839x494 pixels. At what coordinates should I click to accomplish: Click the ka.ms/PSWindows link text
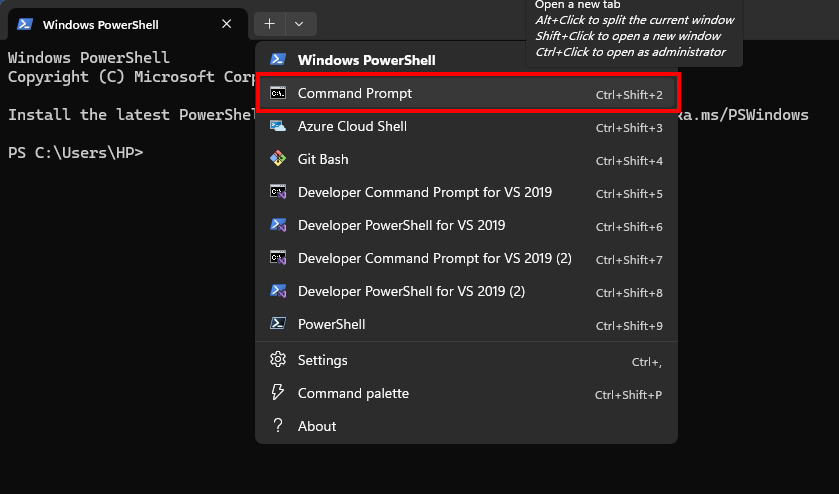click(744, 115)
